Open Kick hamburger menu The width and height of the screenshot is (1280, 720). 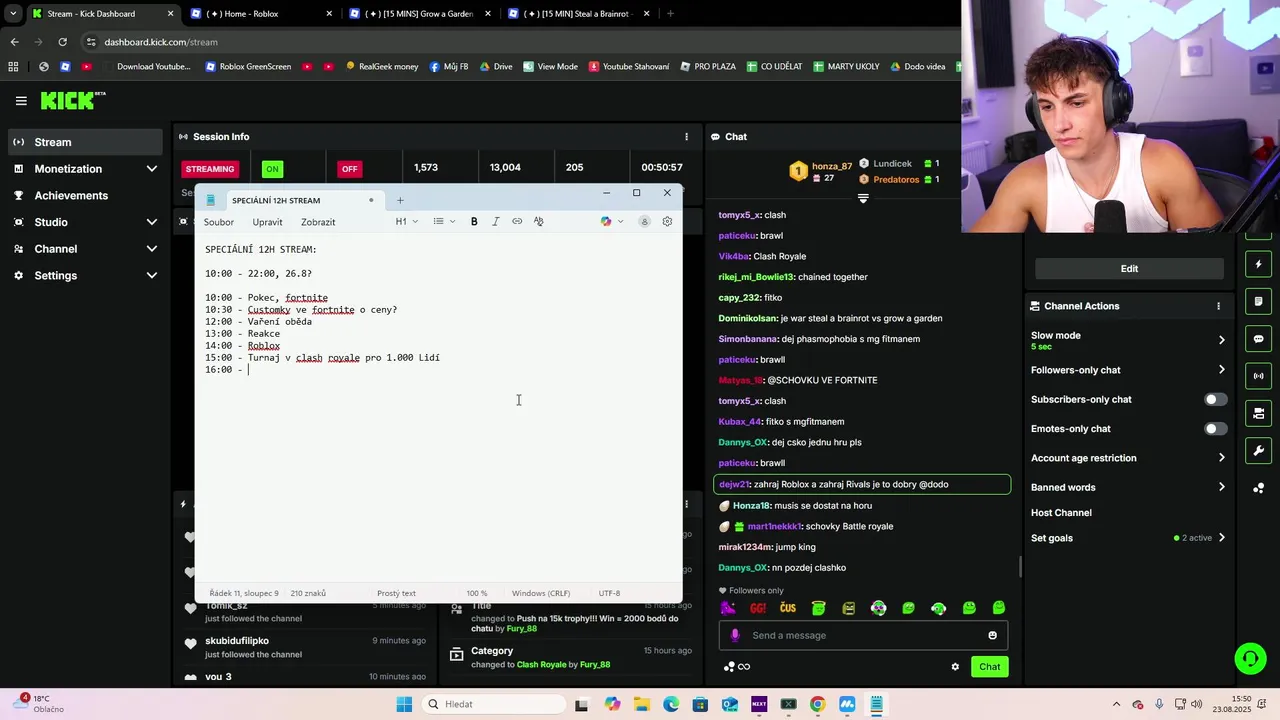tap(21, 101)
